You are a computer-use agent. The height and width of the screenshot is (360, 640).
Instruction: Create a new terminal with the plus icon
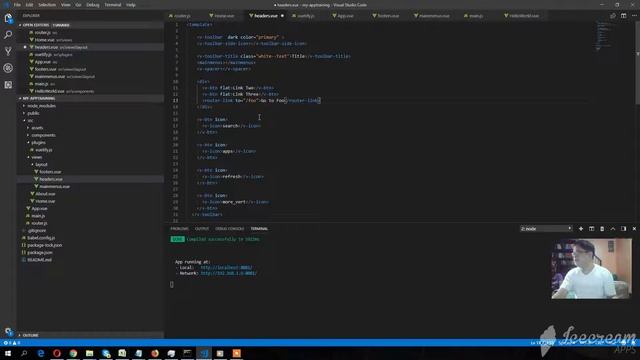click(581, 229)
